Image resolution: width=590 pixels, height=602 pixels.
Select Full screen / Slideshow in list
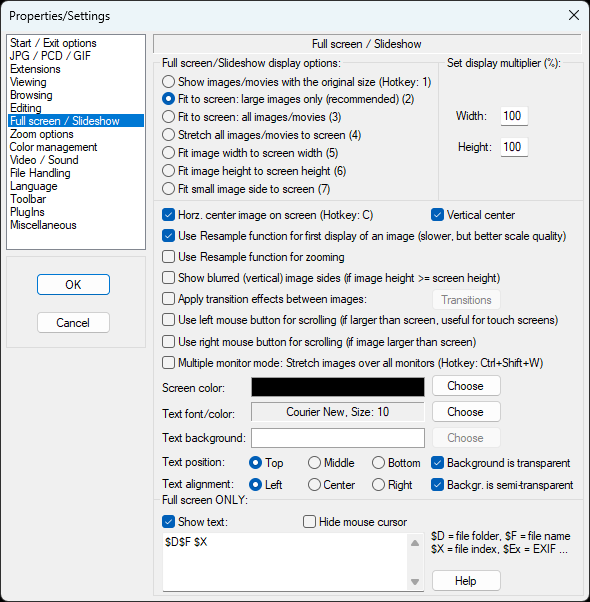[x=76, y=121]
